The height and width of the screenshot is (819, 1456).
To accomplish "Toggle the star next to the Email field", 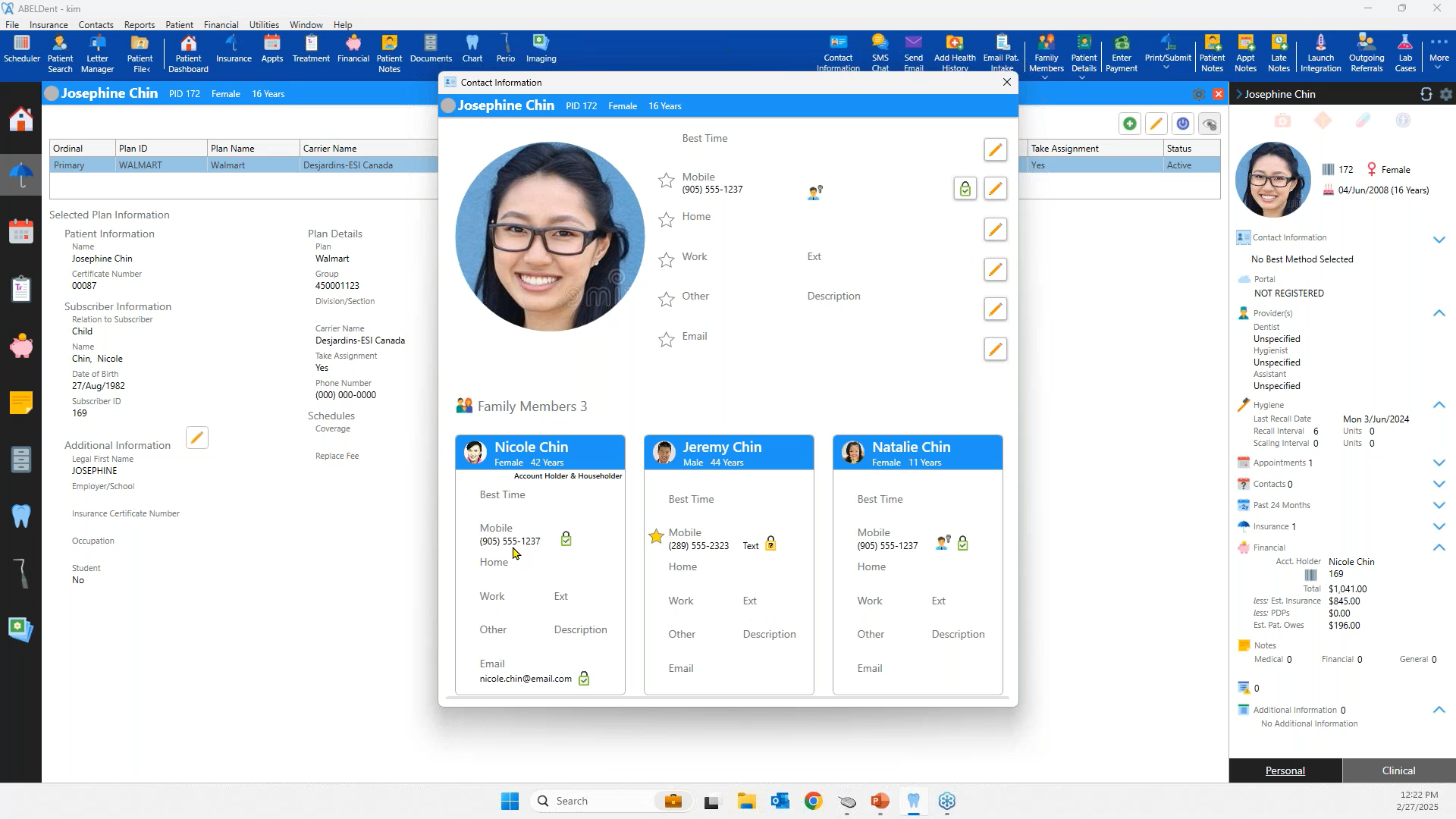I will tap(666, 340).
